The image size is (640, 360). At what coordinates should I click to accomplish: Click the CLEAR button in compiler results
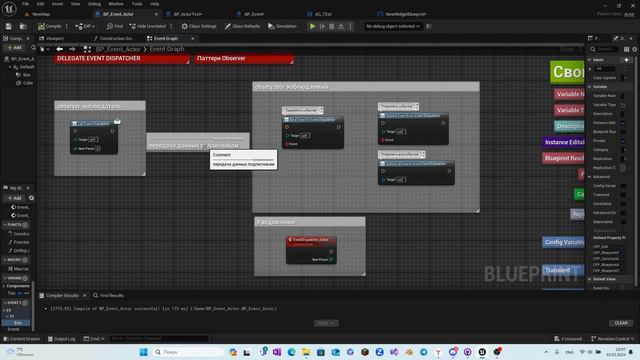(x=621, y=323)
